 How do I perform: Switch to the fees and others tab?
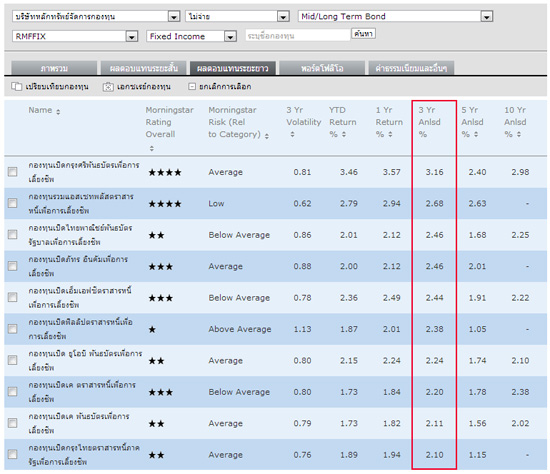click(x=411, y=68)
